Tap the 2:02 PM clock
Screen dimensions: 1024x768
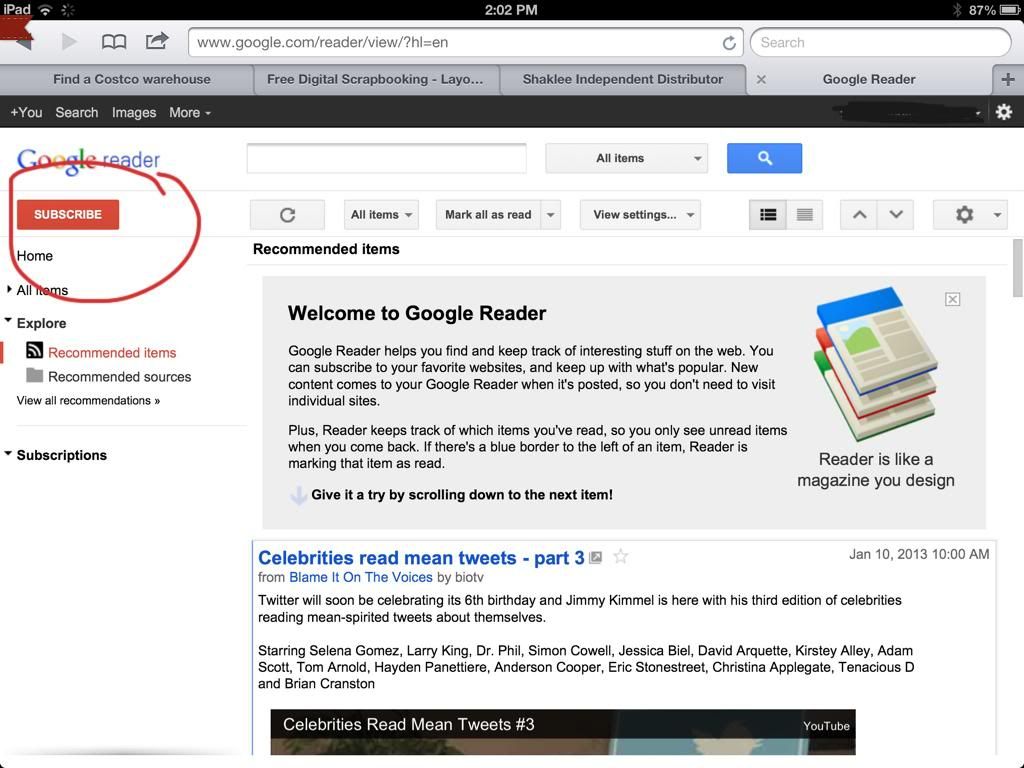point(511,10)
